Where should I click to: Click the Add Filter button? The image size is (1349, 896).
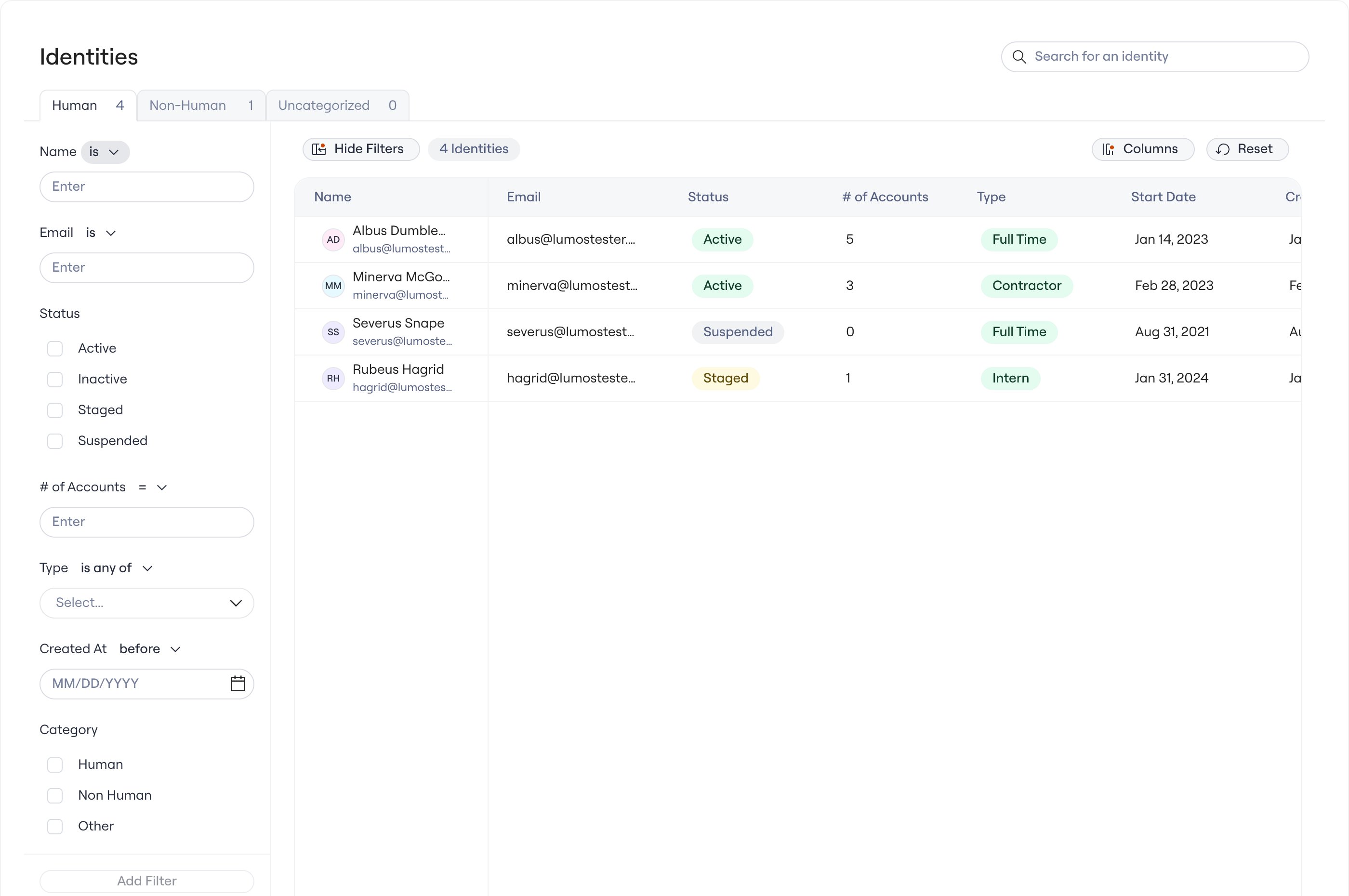click(147, 881)
